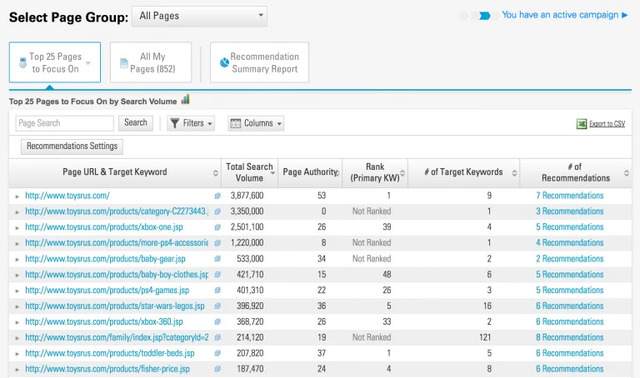Expand the toddler-beds.jsp row

[17, 354]
